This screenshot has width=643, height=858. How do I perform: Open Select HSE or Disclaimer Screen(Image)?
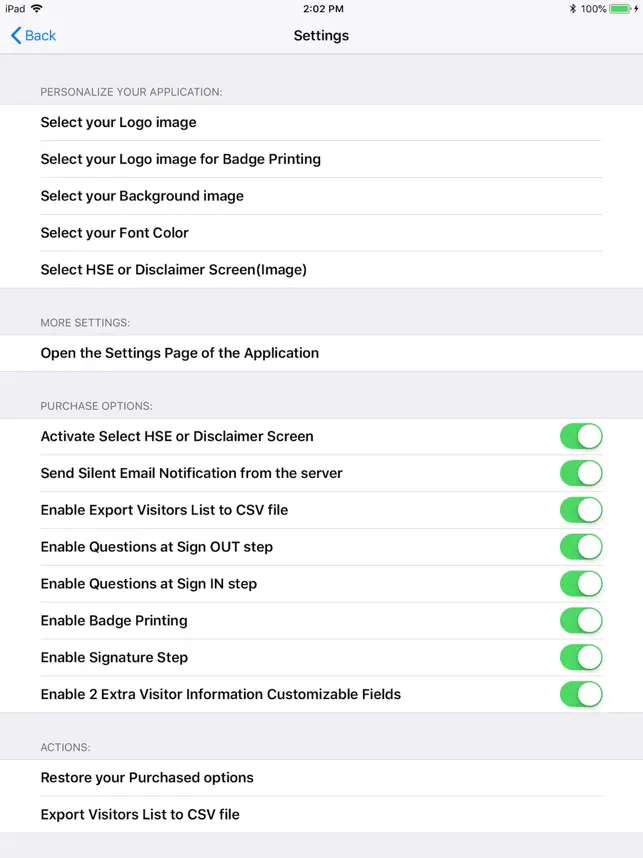pyautogui.click(x=321, y=270)
